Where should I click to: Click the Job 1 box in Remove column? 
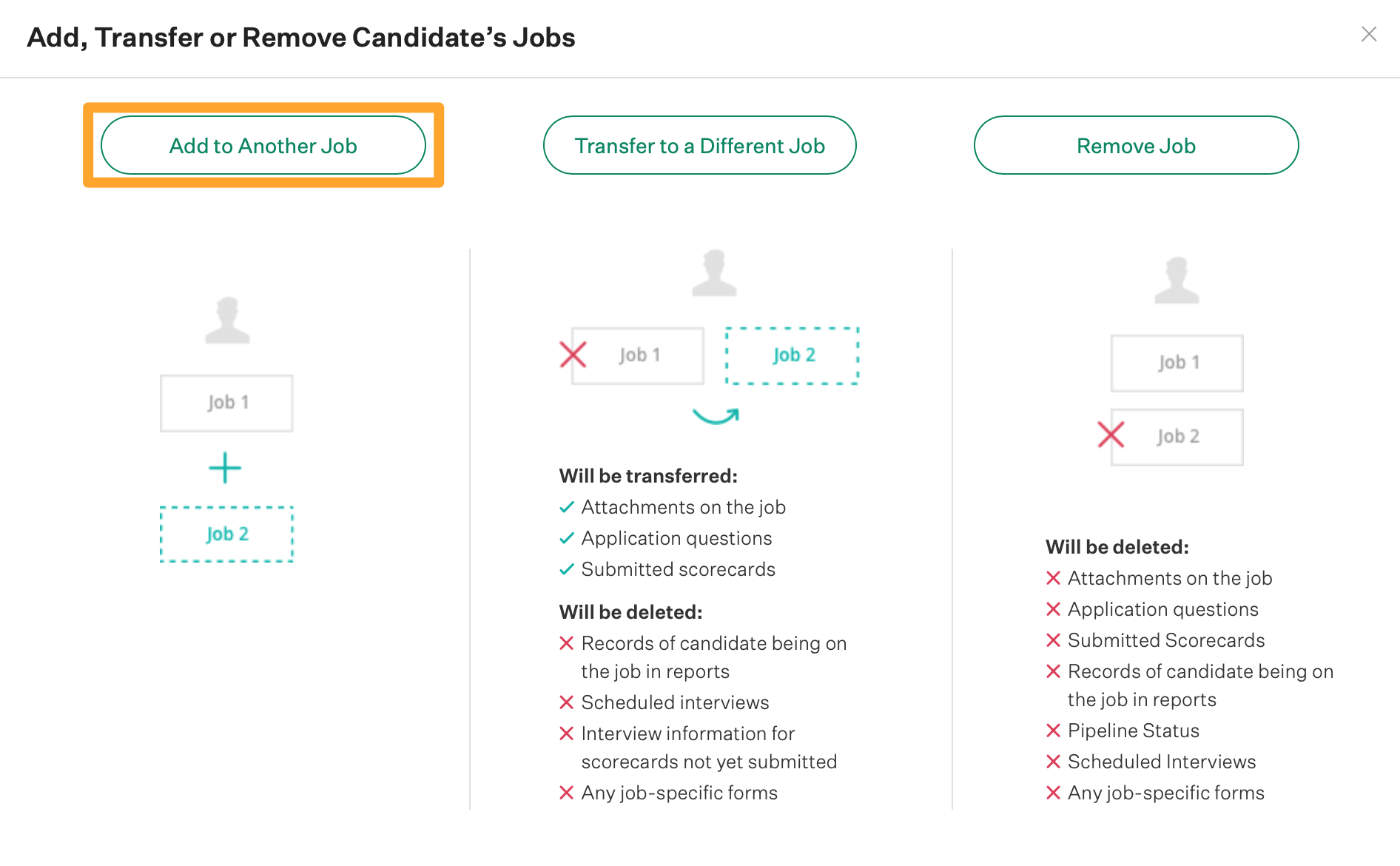tap(1177, 363)
